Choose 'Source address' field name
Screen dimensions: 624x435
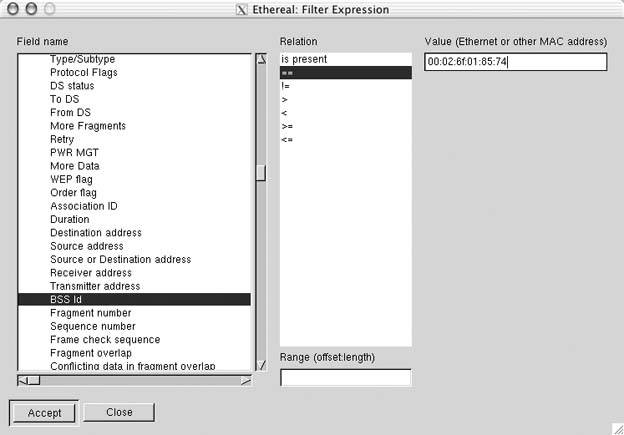(87, 246)
